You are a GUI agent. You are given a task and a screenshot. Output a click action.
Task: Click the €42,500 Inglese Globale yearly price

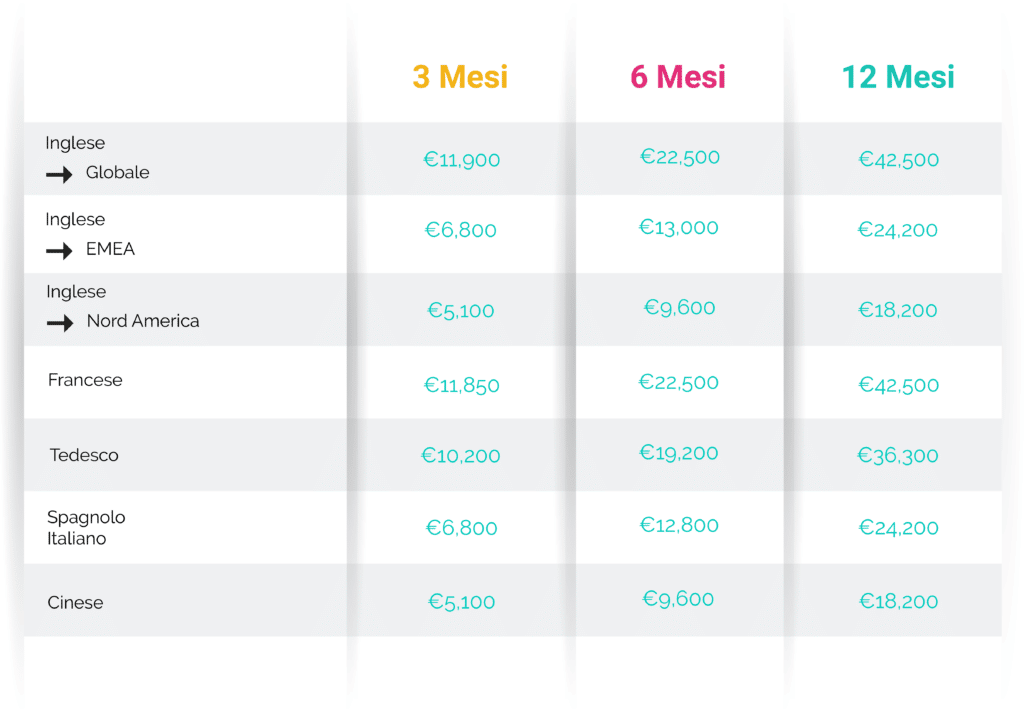pos(899,160)
